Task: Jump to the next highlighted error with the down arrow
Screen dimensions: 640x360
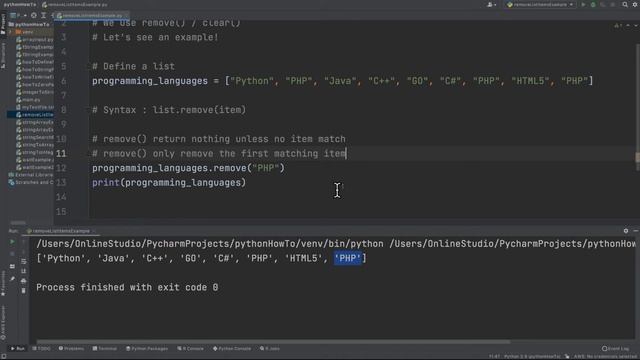Action: 635,25
